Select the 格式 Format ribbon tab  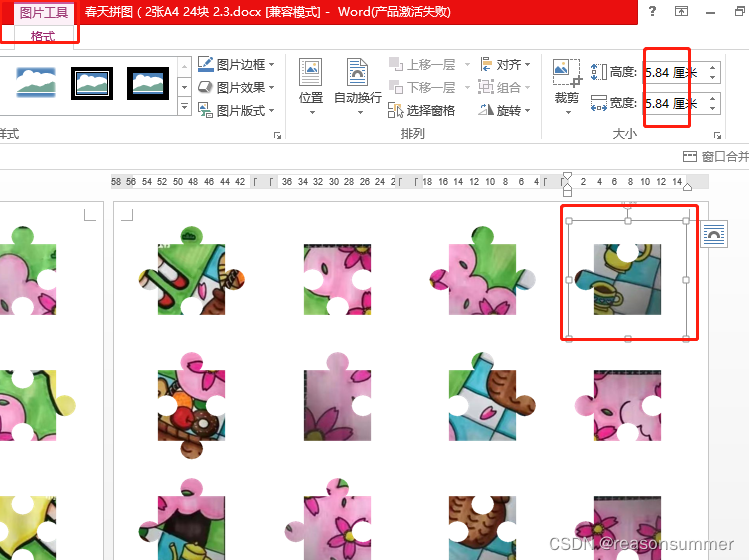click(x=43, y=36)
